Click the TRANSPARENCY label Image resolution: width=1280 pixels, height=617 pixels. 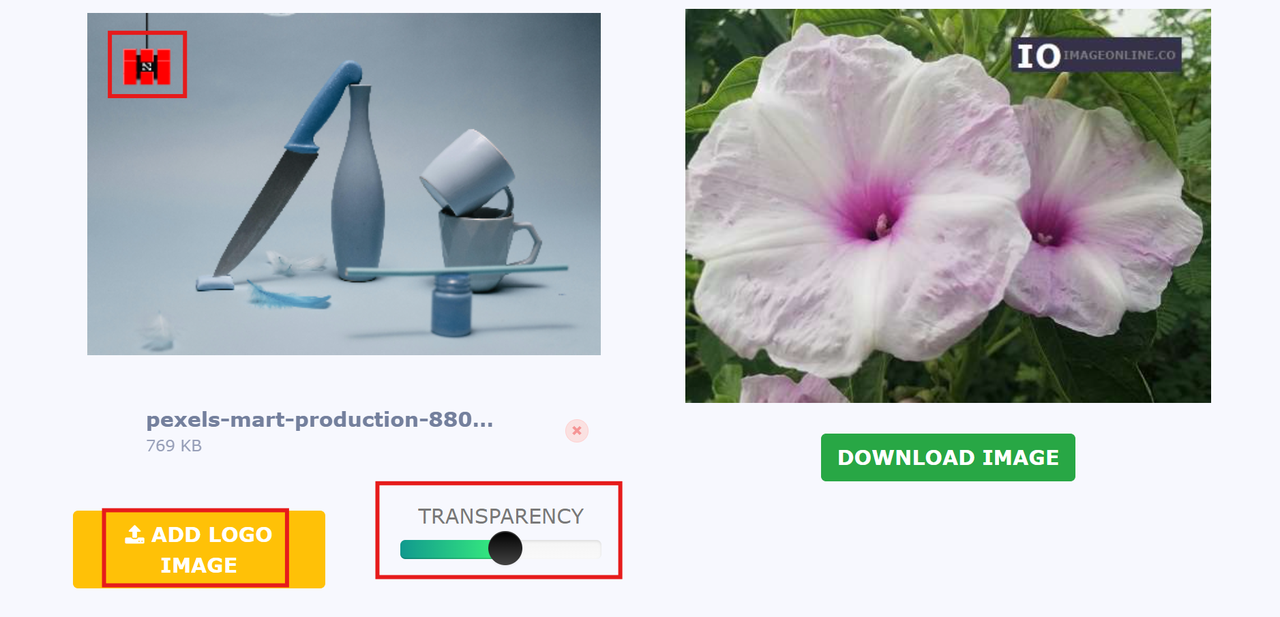click(501, 516)
